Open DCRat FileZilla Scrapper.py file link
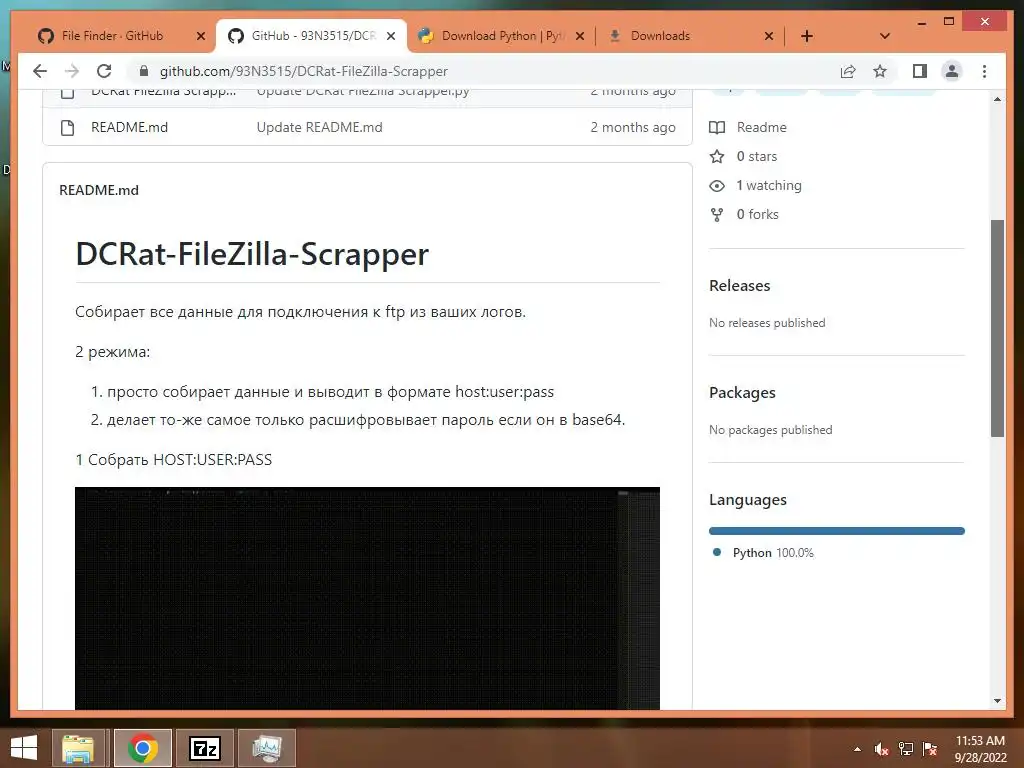 (x=163, y=92)
